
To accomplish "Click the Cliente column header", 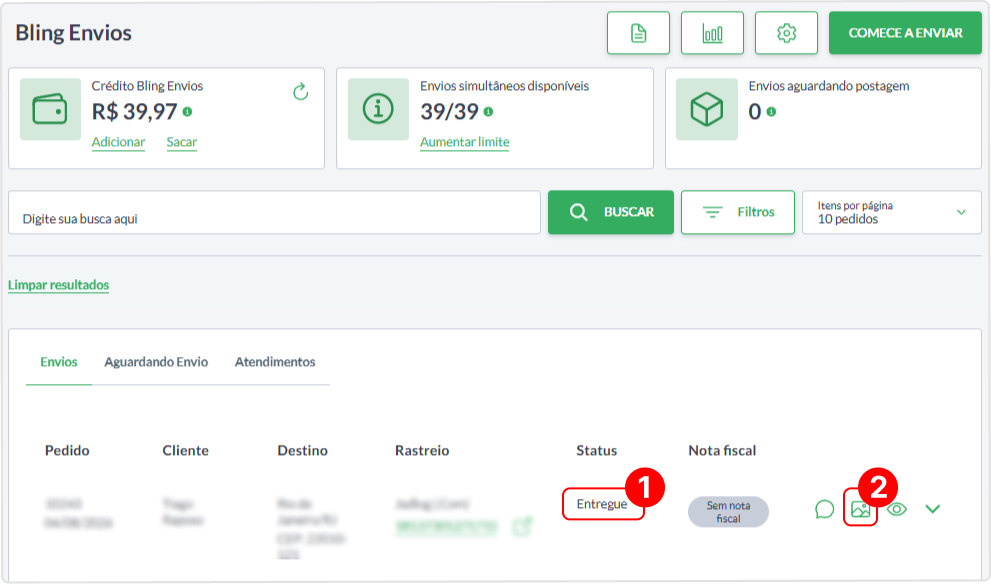I will (185, 451).
